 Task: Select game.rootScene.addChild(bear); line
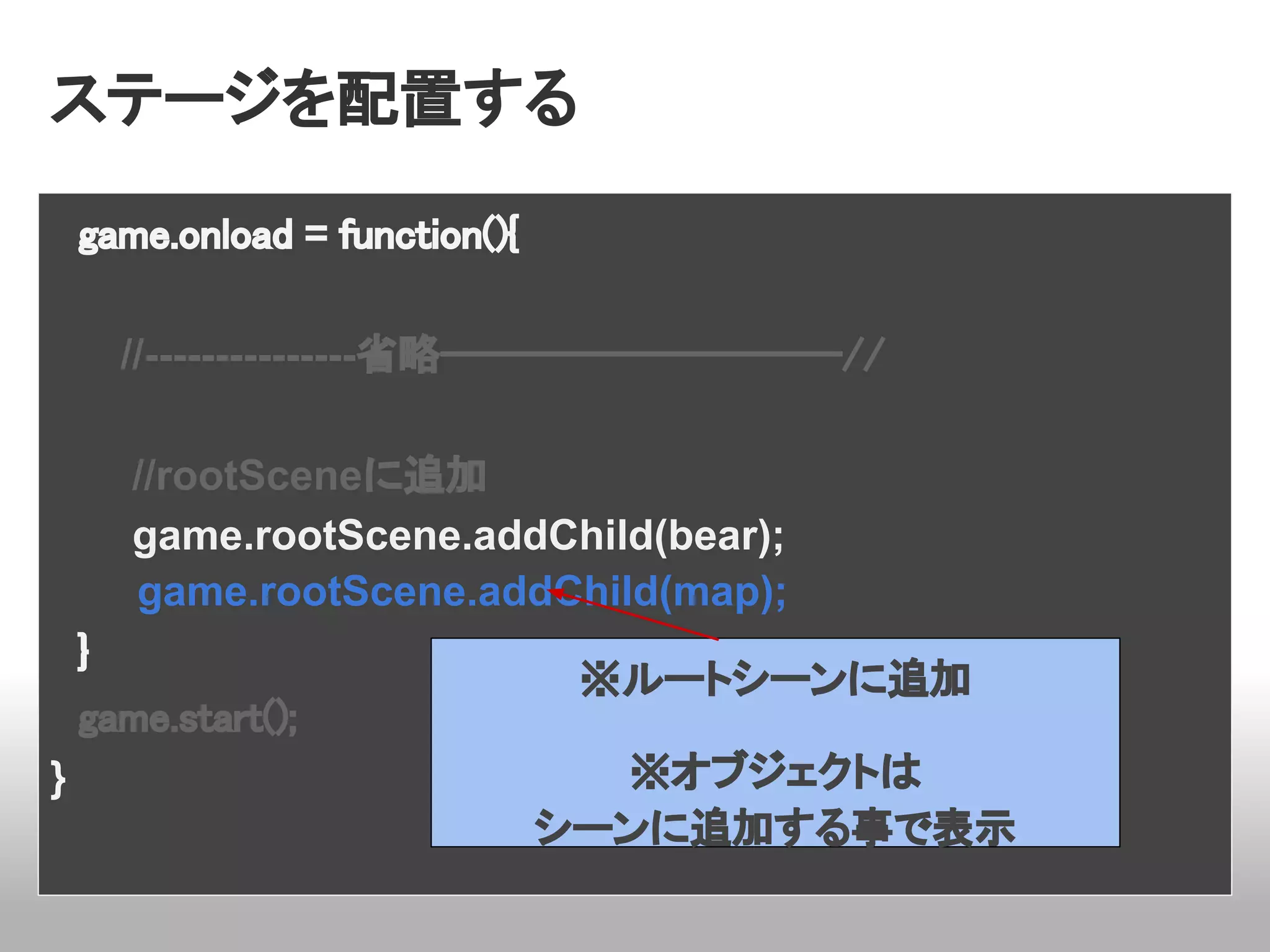point(458,536)
